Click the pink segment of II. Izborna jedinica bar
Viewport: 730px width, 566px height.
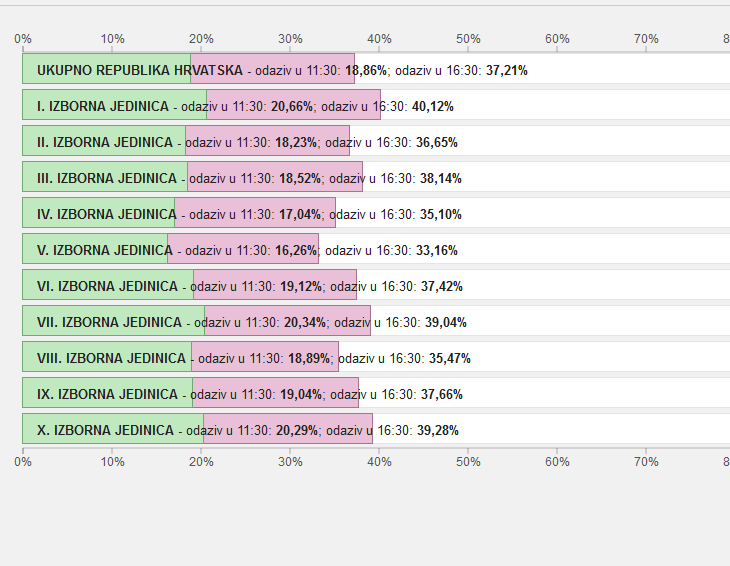click(x=267, y=141)
